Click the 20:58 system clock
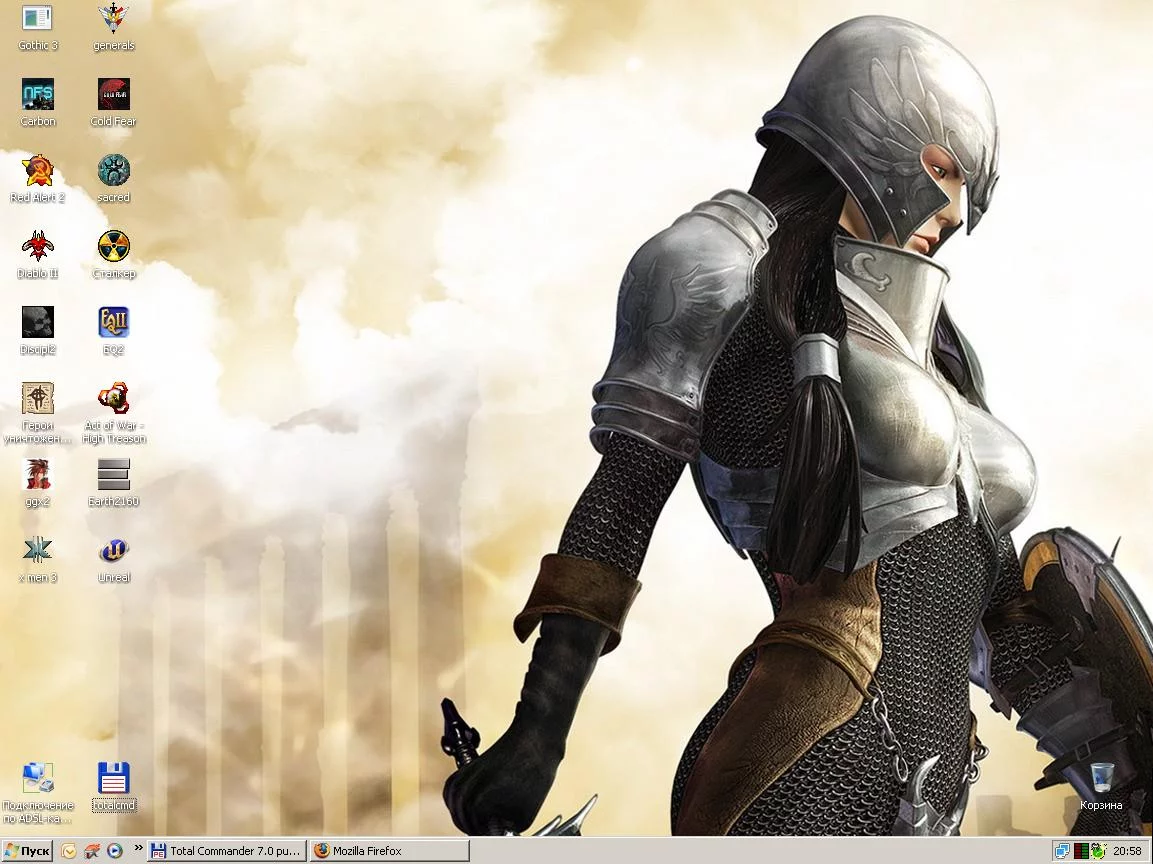The image size is (1153, 864). tap(1127, 851)
